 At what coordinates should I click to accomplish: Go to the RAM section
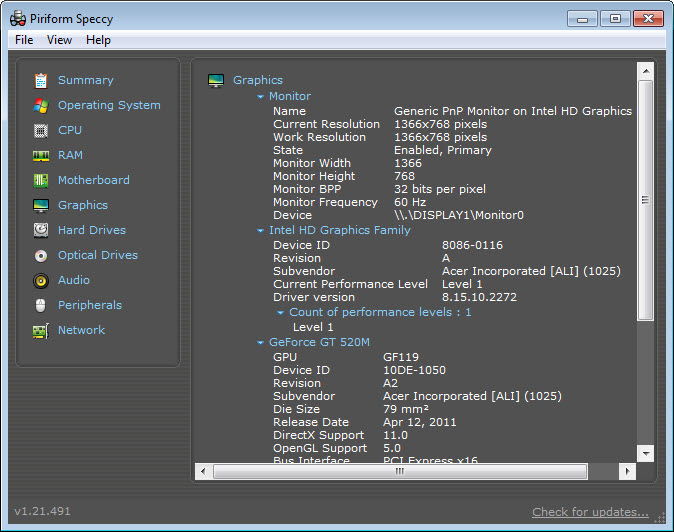pos(70,155)
